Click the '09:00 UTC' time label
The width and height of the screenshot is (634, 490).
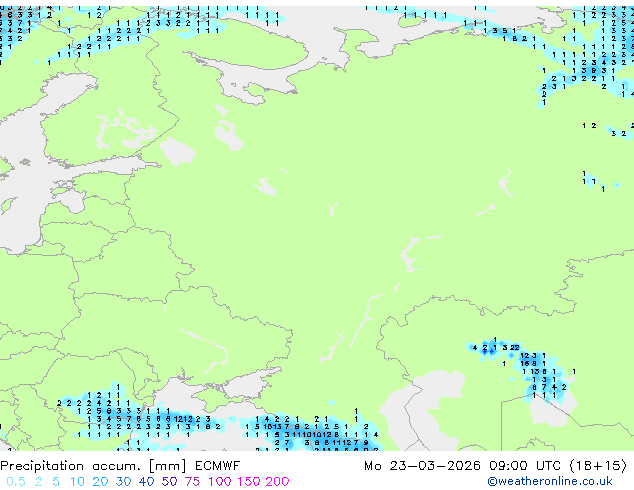[x=525, y=466]
